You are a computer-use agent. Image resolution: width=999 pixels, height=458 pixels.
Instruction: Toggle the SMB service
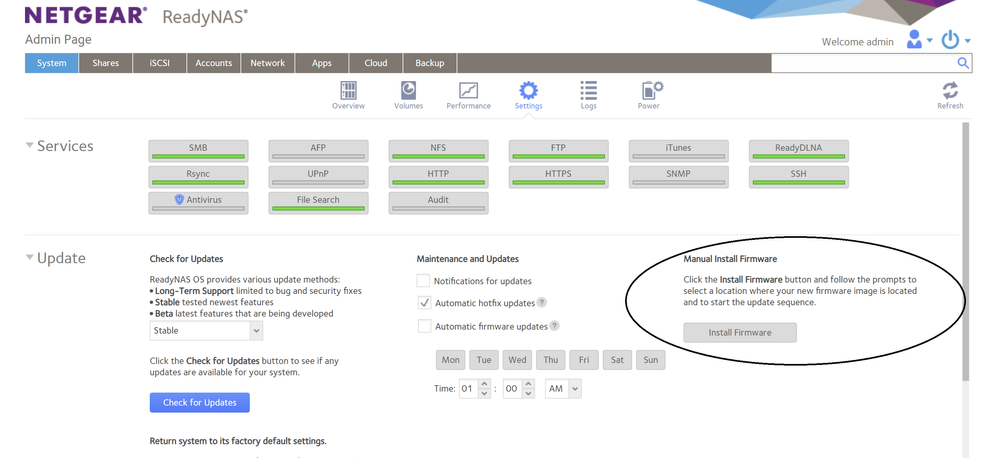(198, 151)
